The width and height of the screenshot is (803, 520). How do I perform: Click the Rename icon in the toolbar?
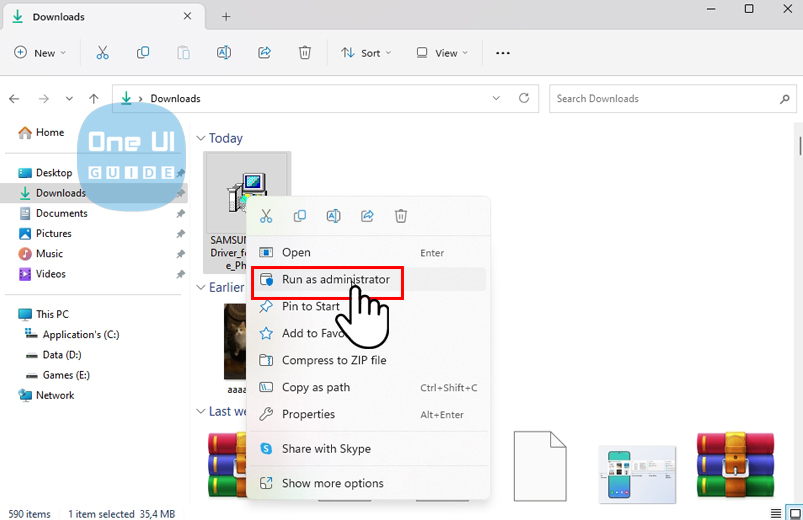(224, 53)
